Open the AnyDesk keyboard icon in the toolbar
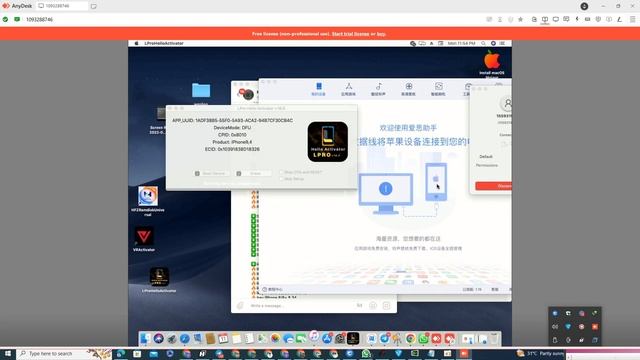Viewport: 640px width, 360px height. [x=587, y=19]
